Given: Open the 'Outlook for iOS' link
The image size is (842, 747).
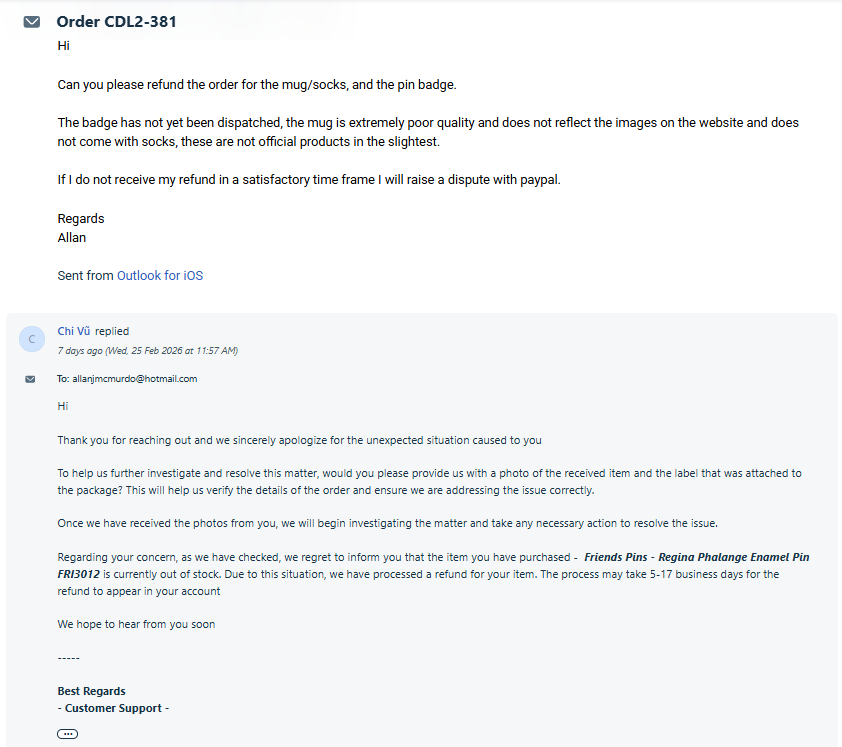Looking at the screenshot, I should tap(160, 275).
